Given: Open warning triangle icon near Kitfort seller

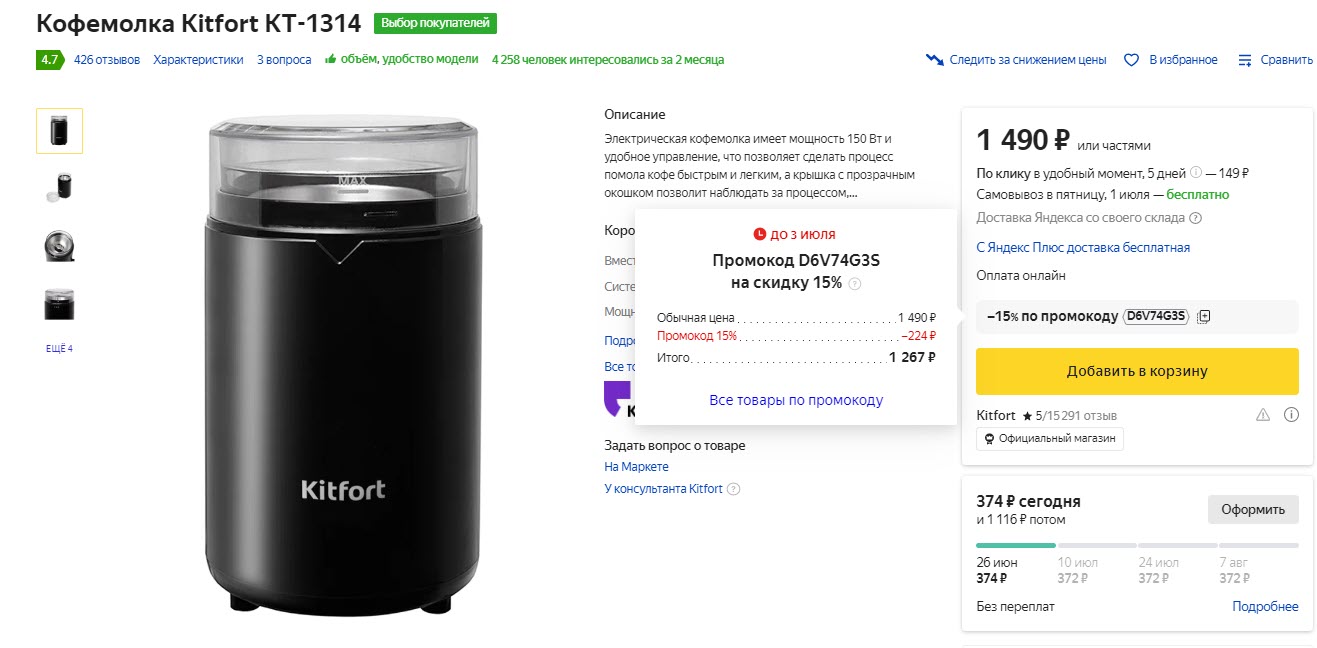Looking at the screenshot, I should tap(1262, 415).
